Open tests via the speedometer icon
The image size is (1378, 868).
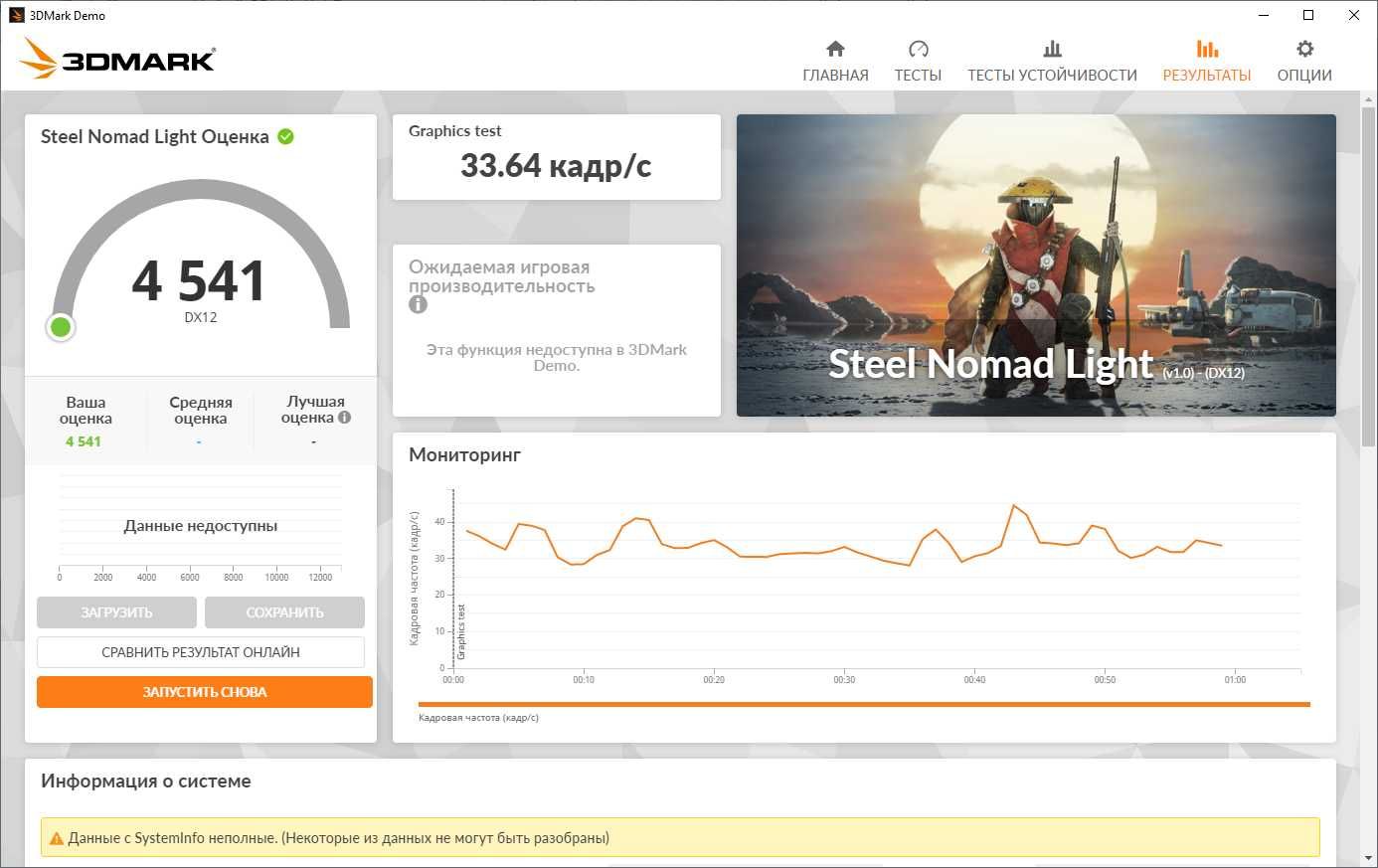point(918,49)
